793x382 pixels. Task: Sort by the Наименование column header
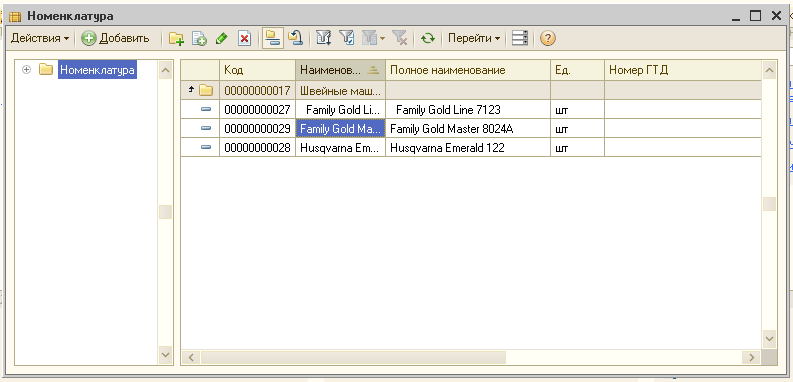coord(340,70)
